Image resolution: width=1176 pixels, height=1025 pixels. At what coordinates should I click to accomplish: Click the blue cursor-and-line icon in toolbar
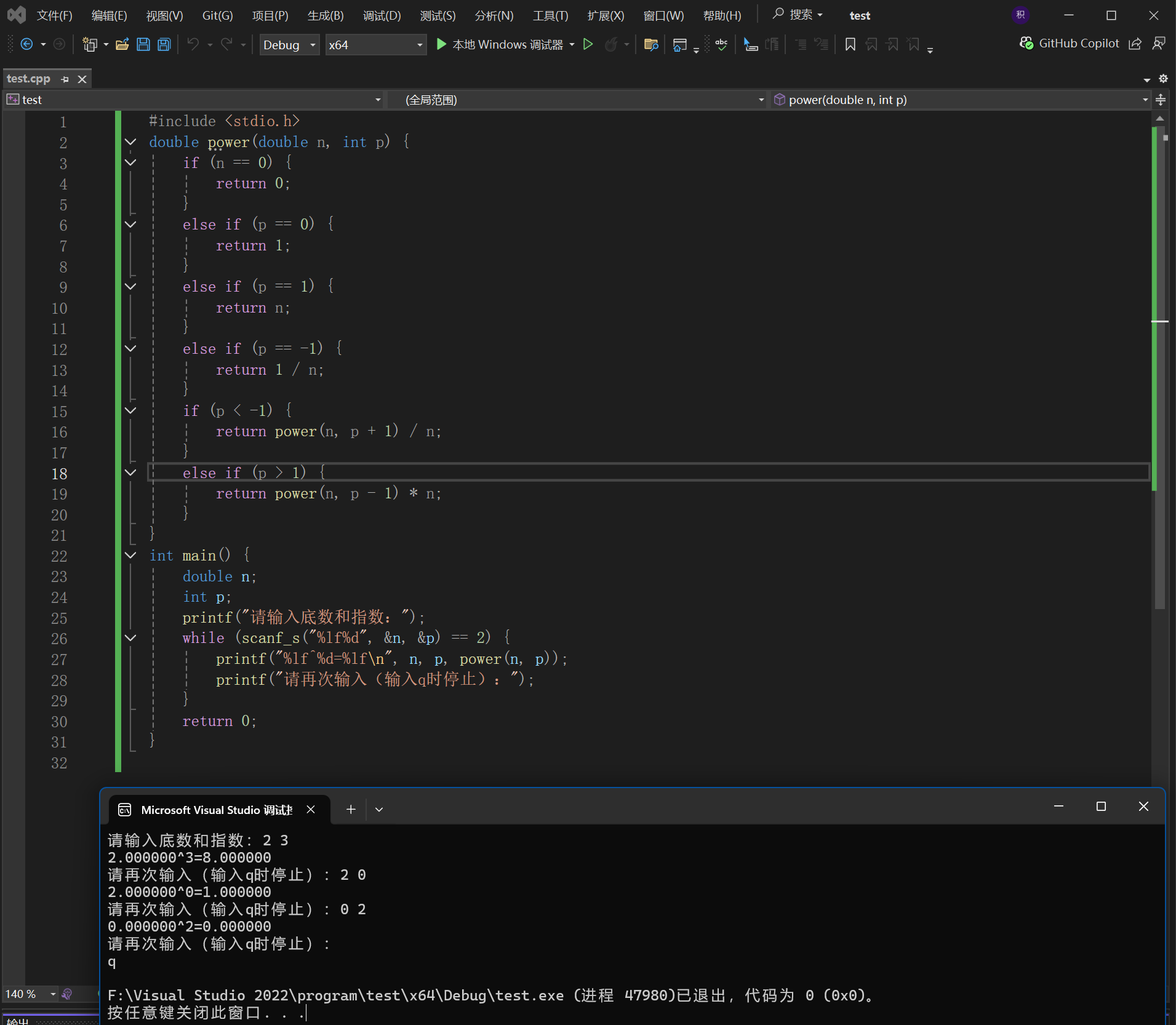click(751, 44)
